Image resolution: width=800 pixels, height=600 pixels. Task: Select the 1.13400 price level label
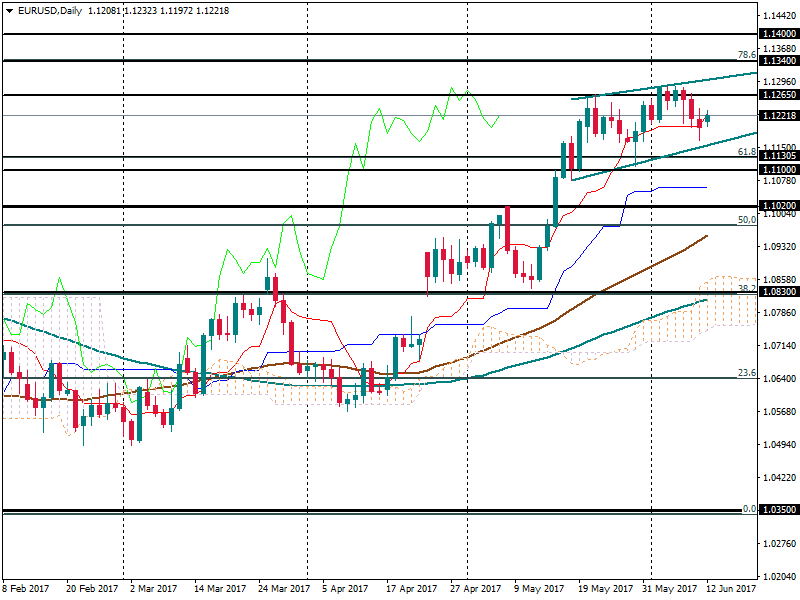pos(778,61)
